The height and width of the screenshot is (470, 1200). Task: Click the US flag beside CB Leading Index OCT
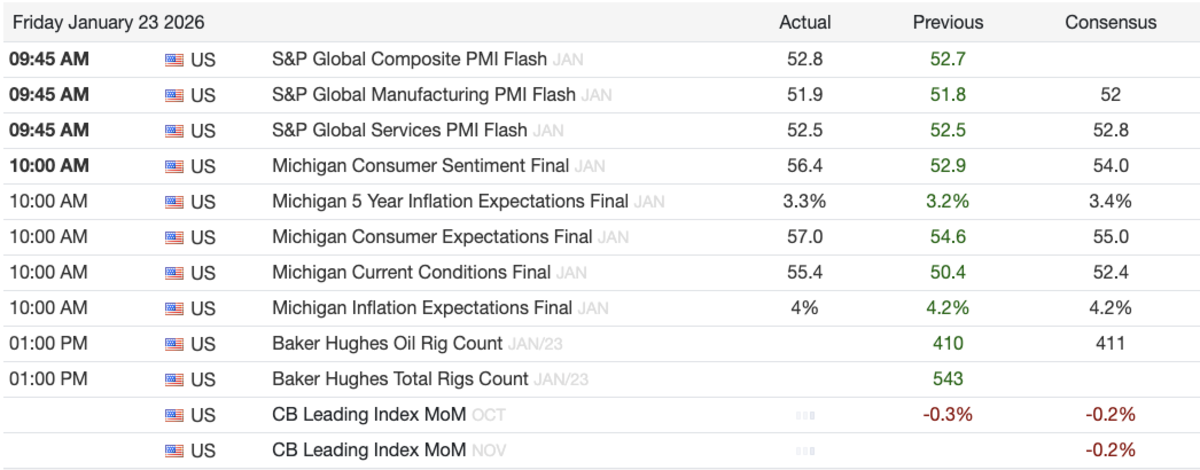[174, 415]
